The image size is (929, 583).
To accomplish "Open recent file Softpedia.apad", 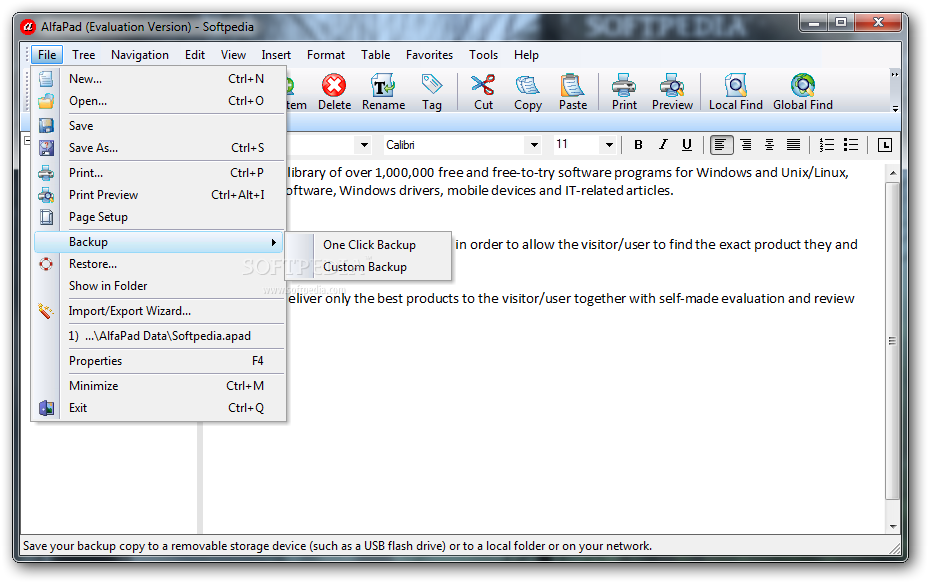I will click(159, 336).
